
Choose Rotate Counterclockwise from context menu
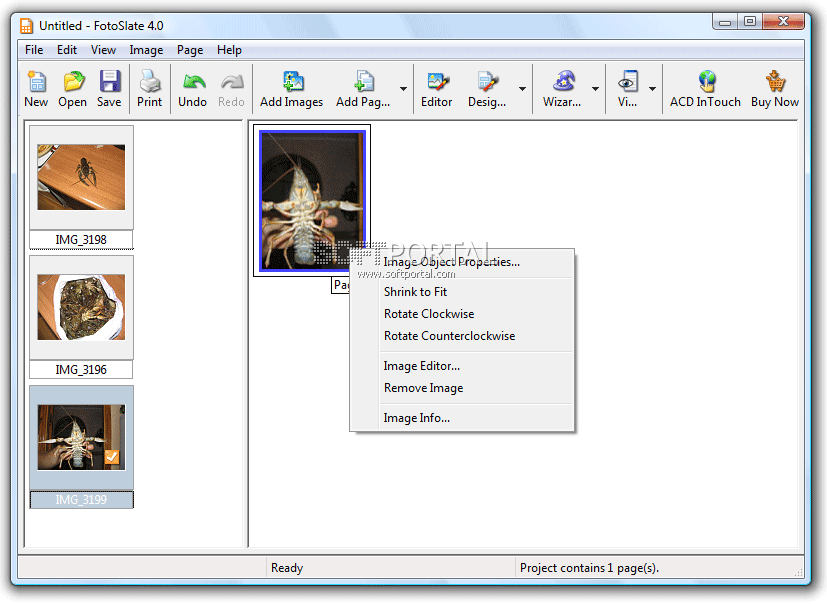pyautogui.click(x=462, y=336)
